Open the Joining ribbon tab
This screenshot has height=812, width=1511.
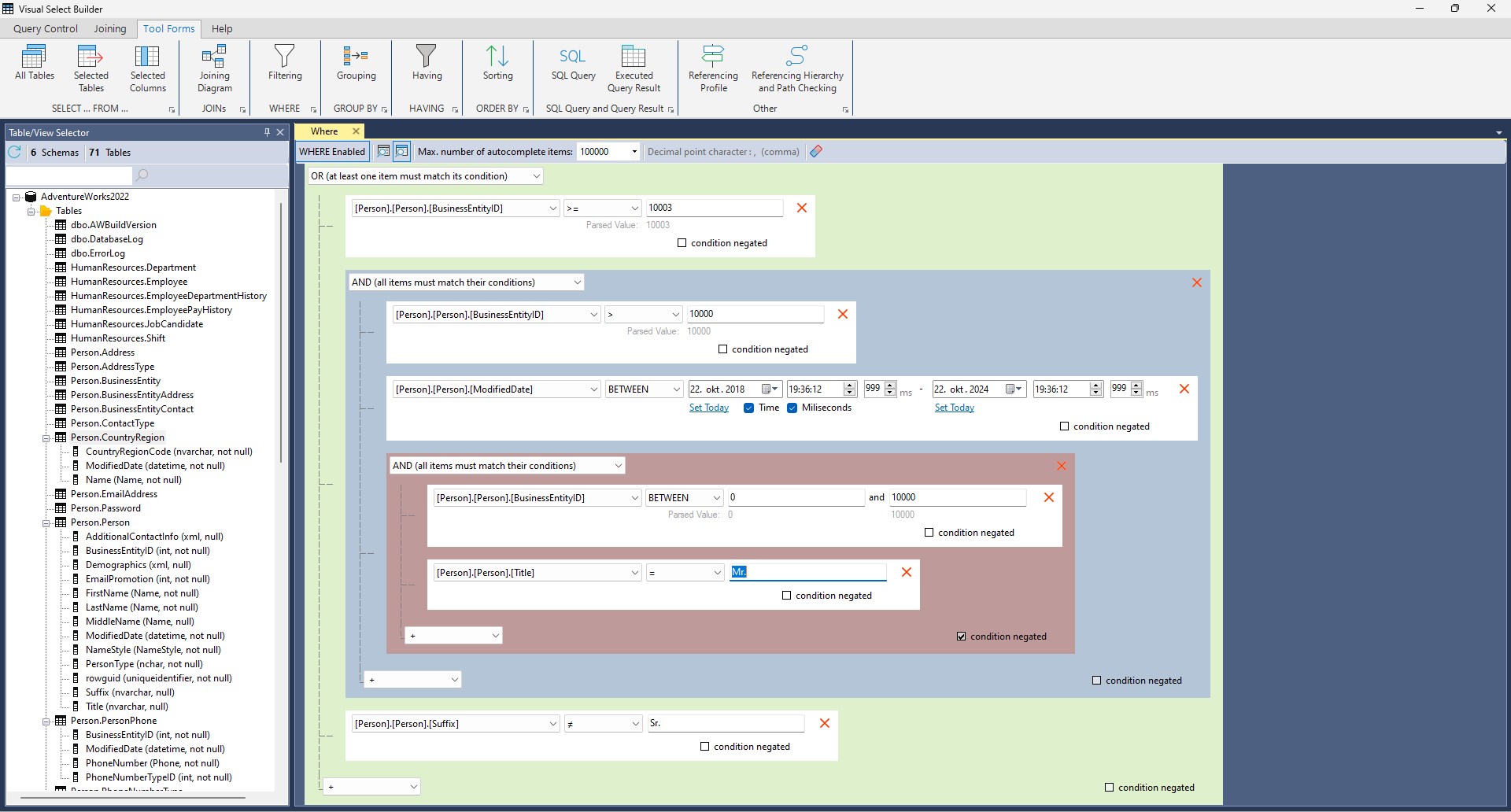[x=110, y=29]
